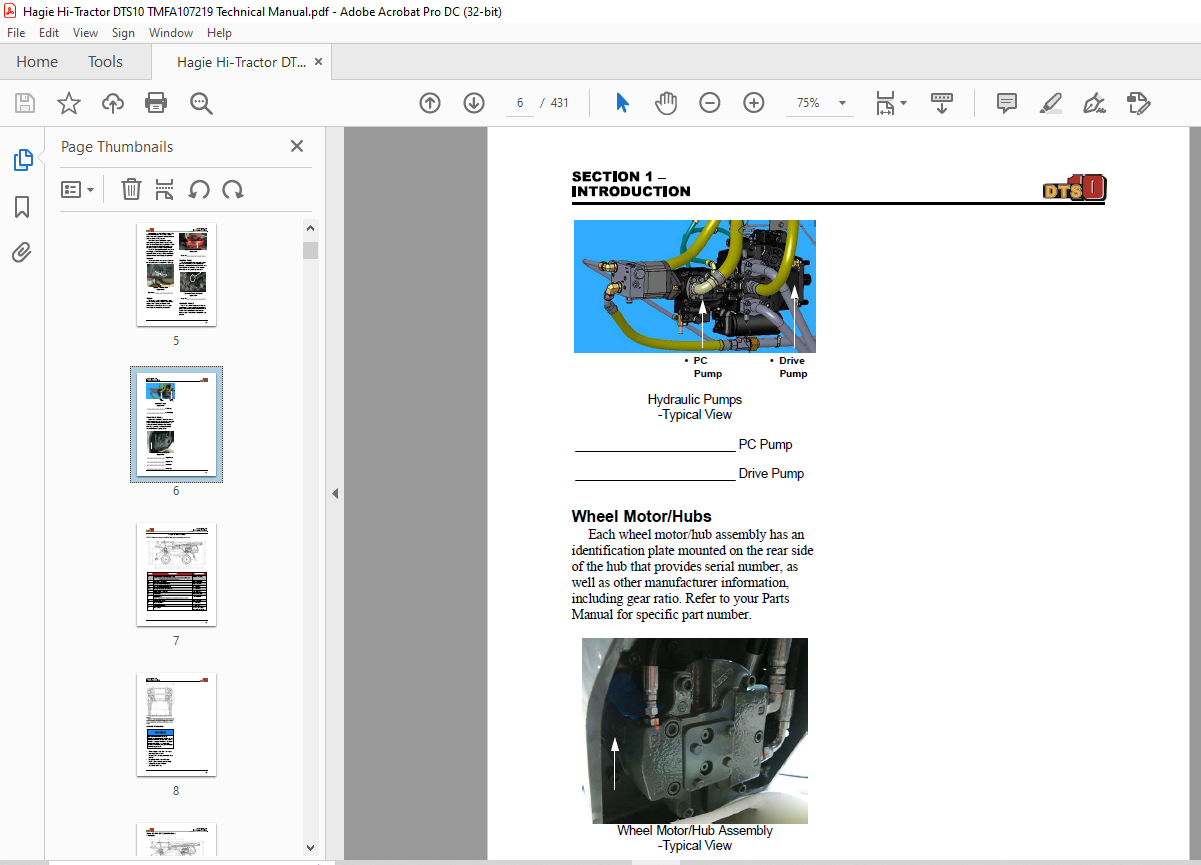Choose the selection arrow tool

622,103
